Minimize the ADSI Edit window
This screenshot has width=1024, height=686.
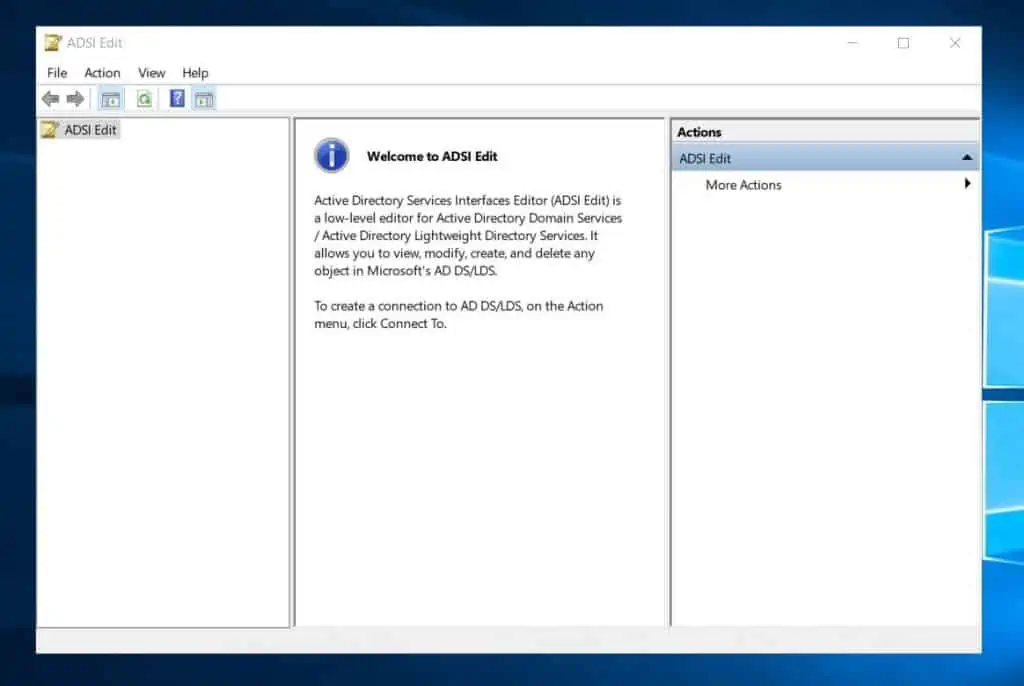852,43
